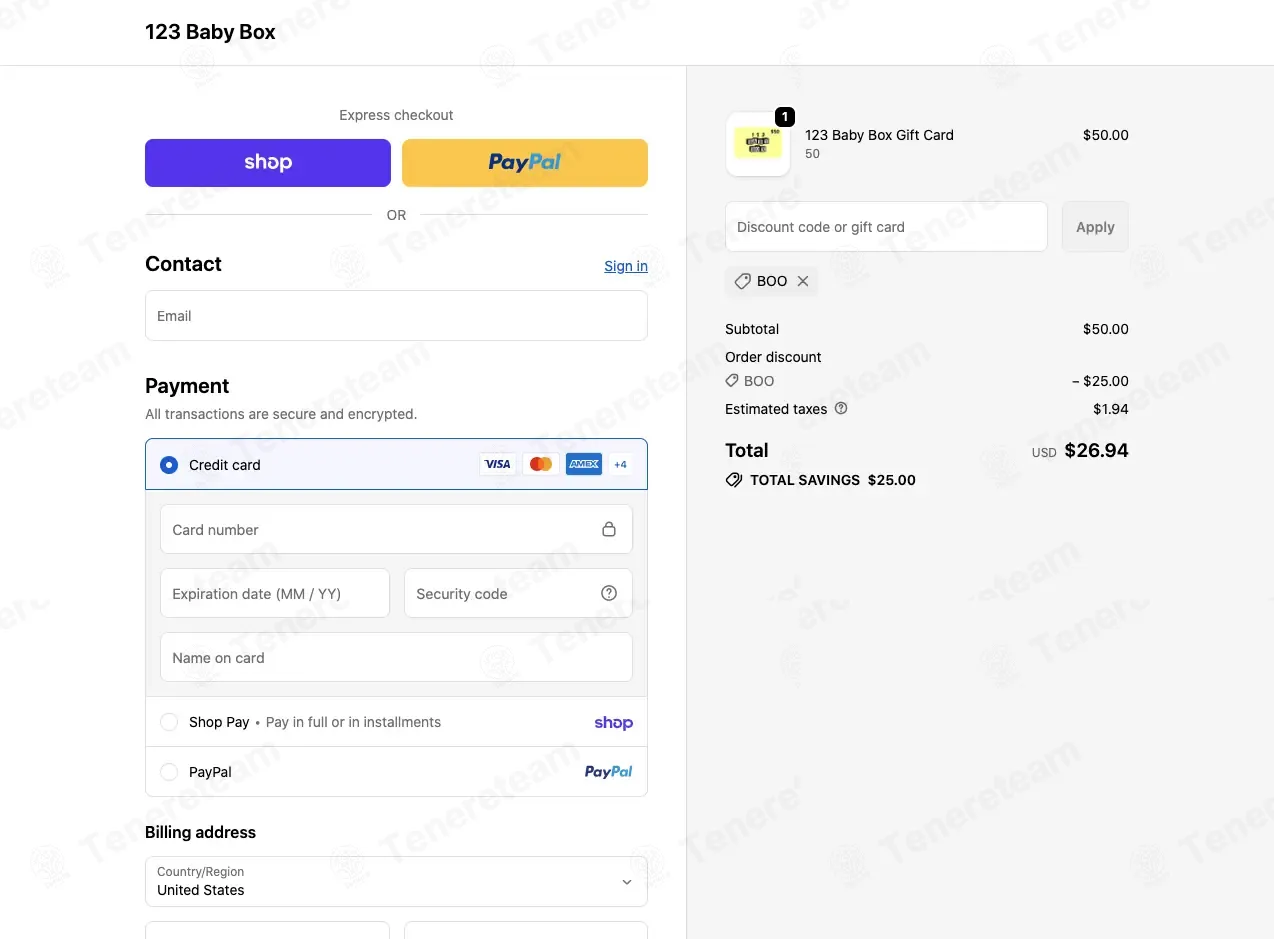Click the gift card product thumbnail
The width and height of the screenshot is (1274, 939).
(x=758, y=144)
